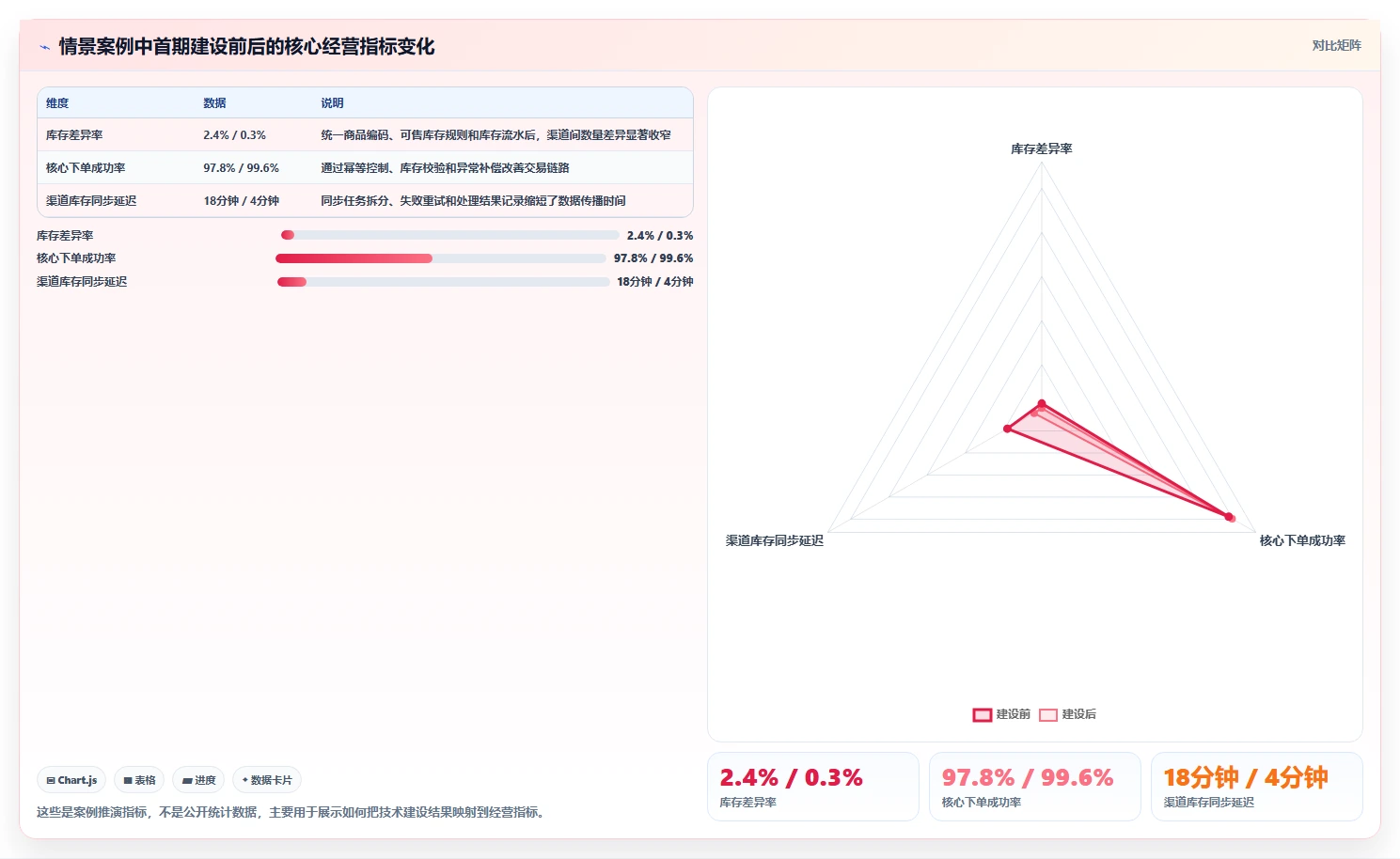The image size is (1400, 859).
Task: Click progress value 2.4% / 0.3% label
Action: [660, 236]
